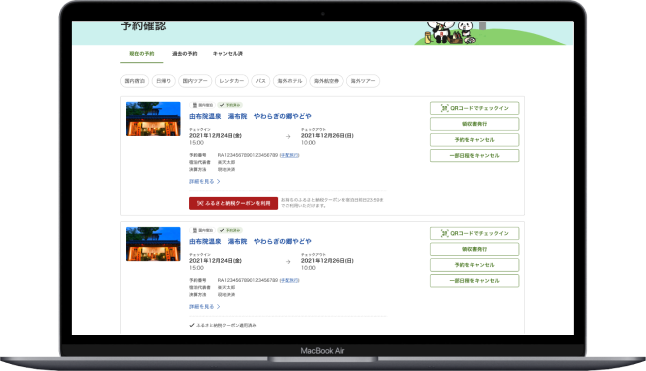Click 領収書発行 in second reservation card

[x=475, y=249]
